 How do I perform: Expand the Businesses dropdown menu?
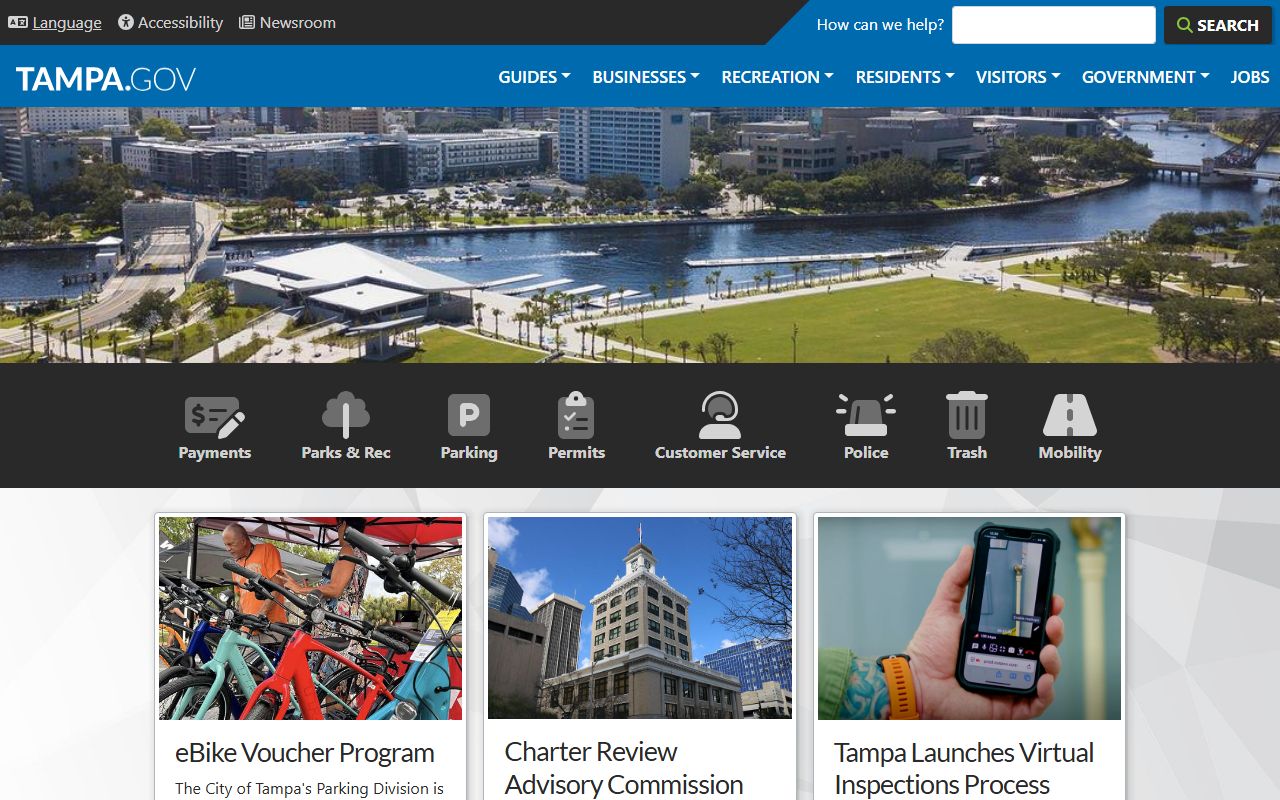pyautogui.click(x=646, y=77)
